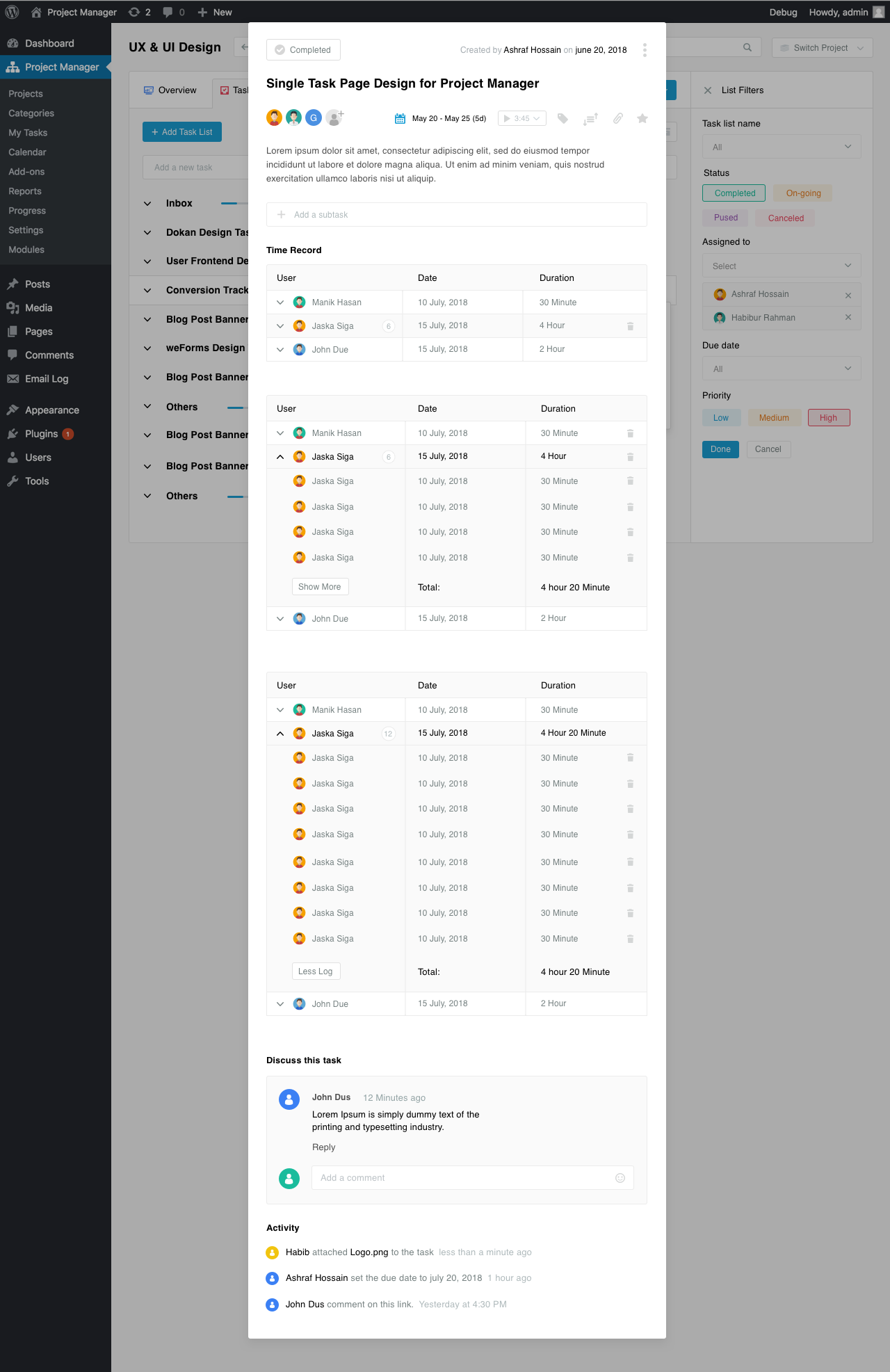Viewport: 890px width, 1372px height.
Task: Open My Tasks submenu item
Action: (28, 133)
